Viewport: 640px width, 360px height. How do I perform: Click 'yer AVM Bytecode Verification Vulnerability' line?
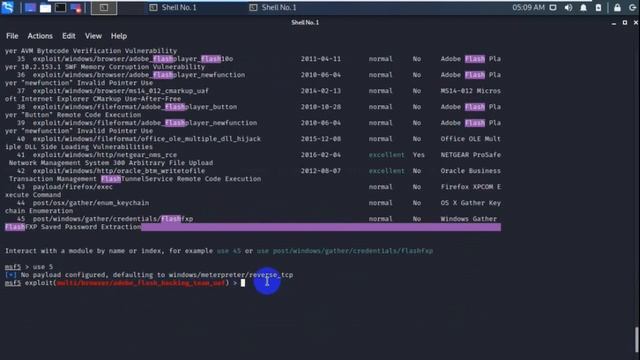tap(91, 51)
